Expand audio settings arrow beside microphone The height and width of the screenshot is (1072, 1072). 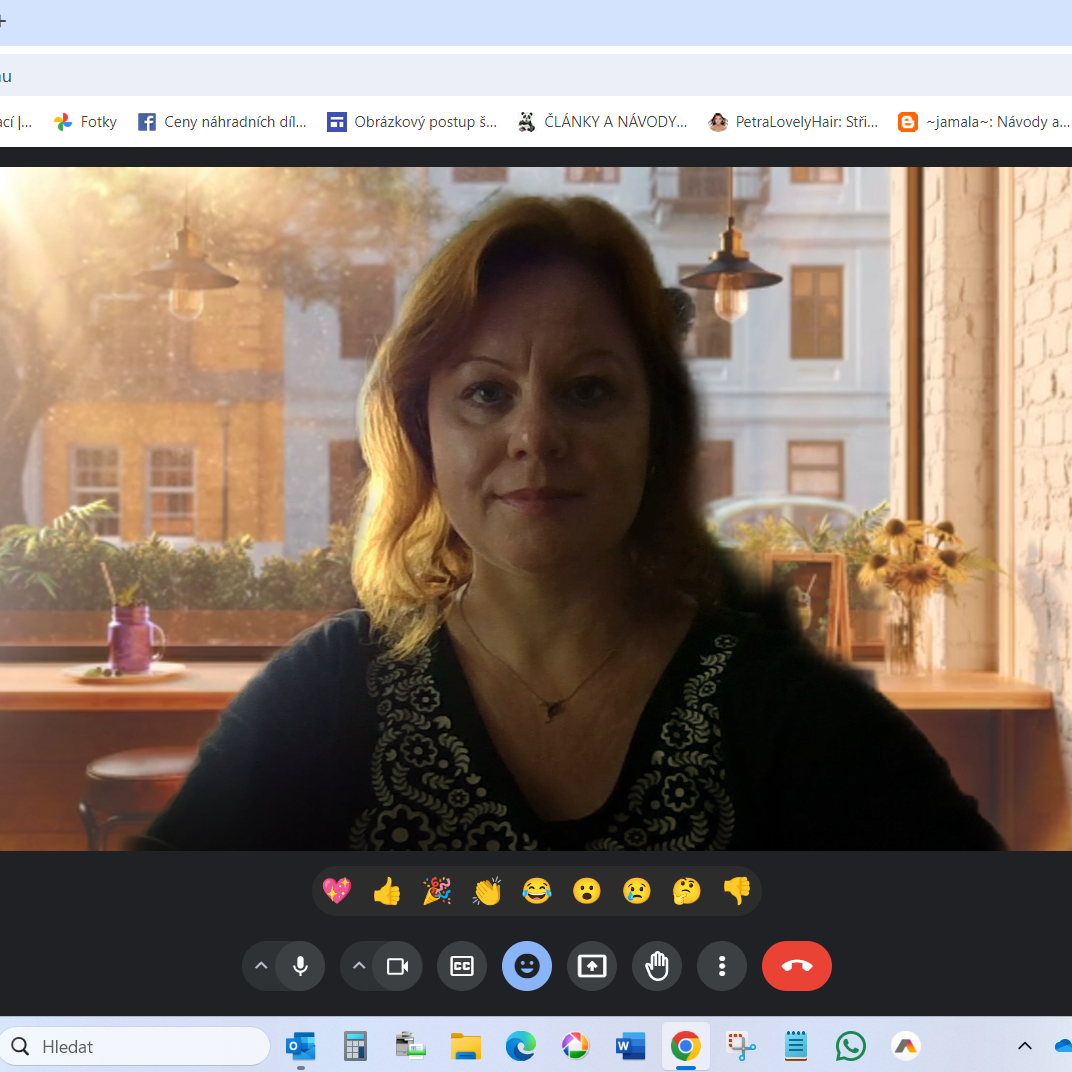click(x=261, y=966)
